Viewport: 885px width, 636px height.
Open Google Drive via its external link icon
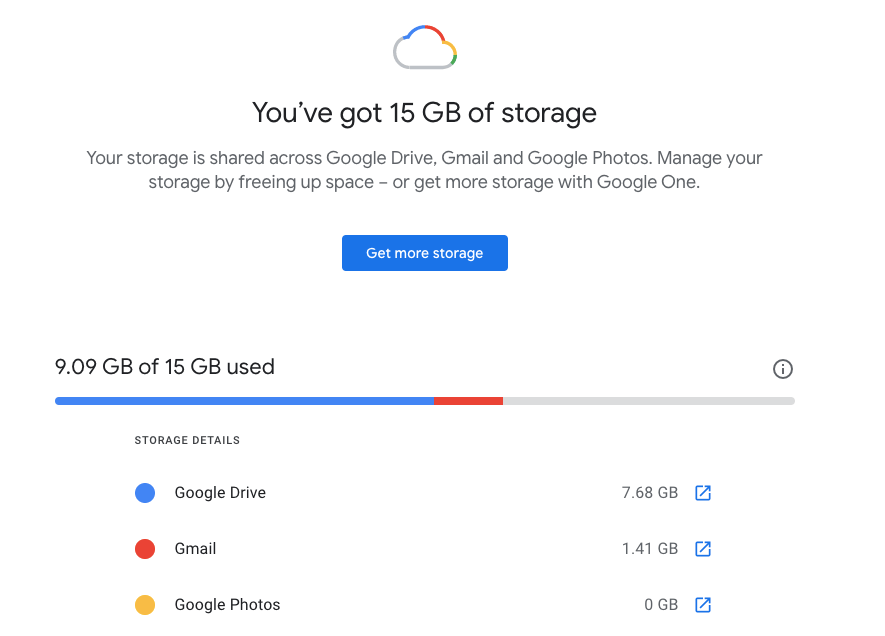703,493
